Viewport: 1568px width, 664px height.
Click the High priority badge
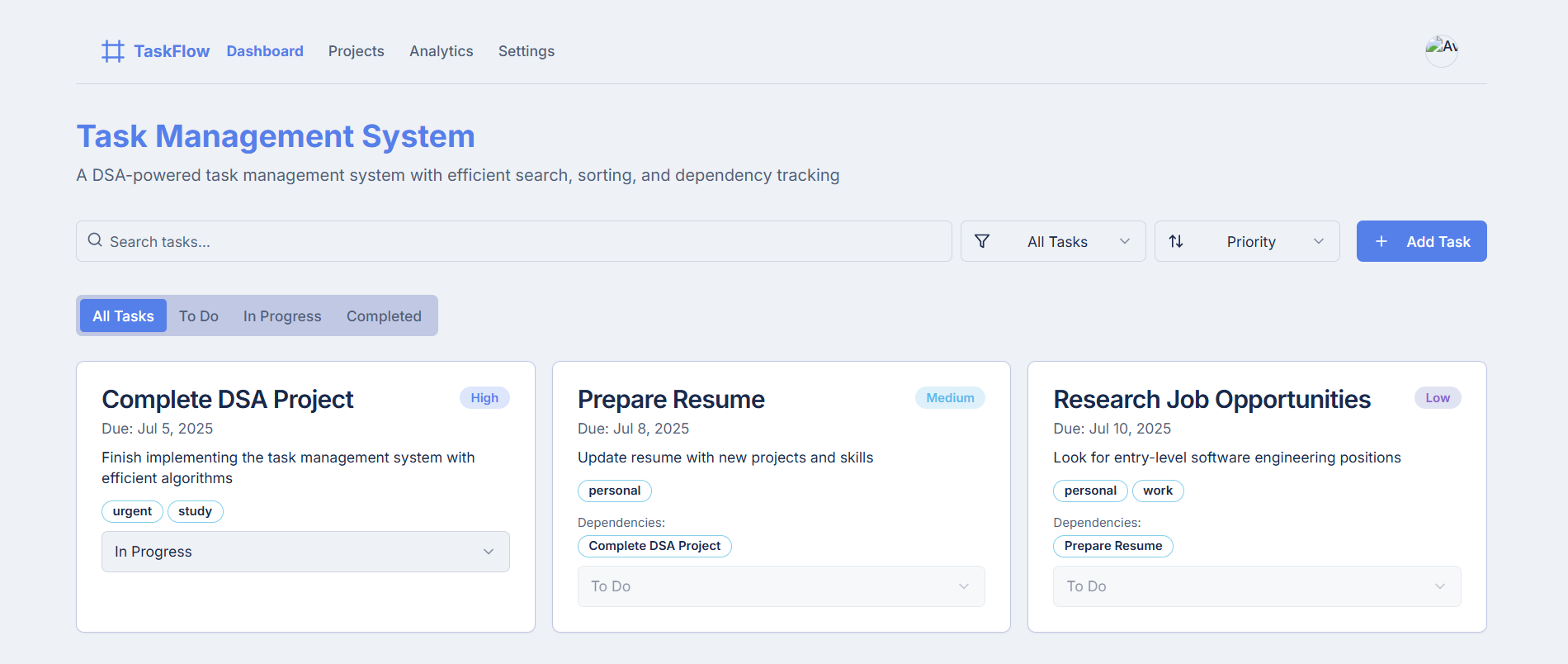pyautogui.click(x=484, y=398)
